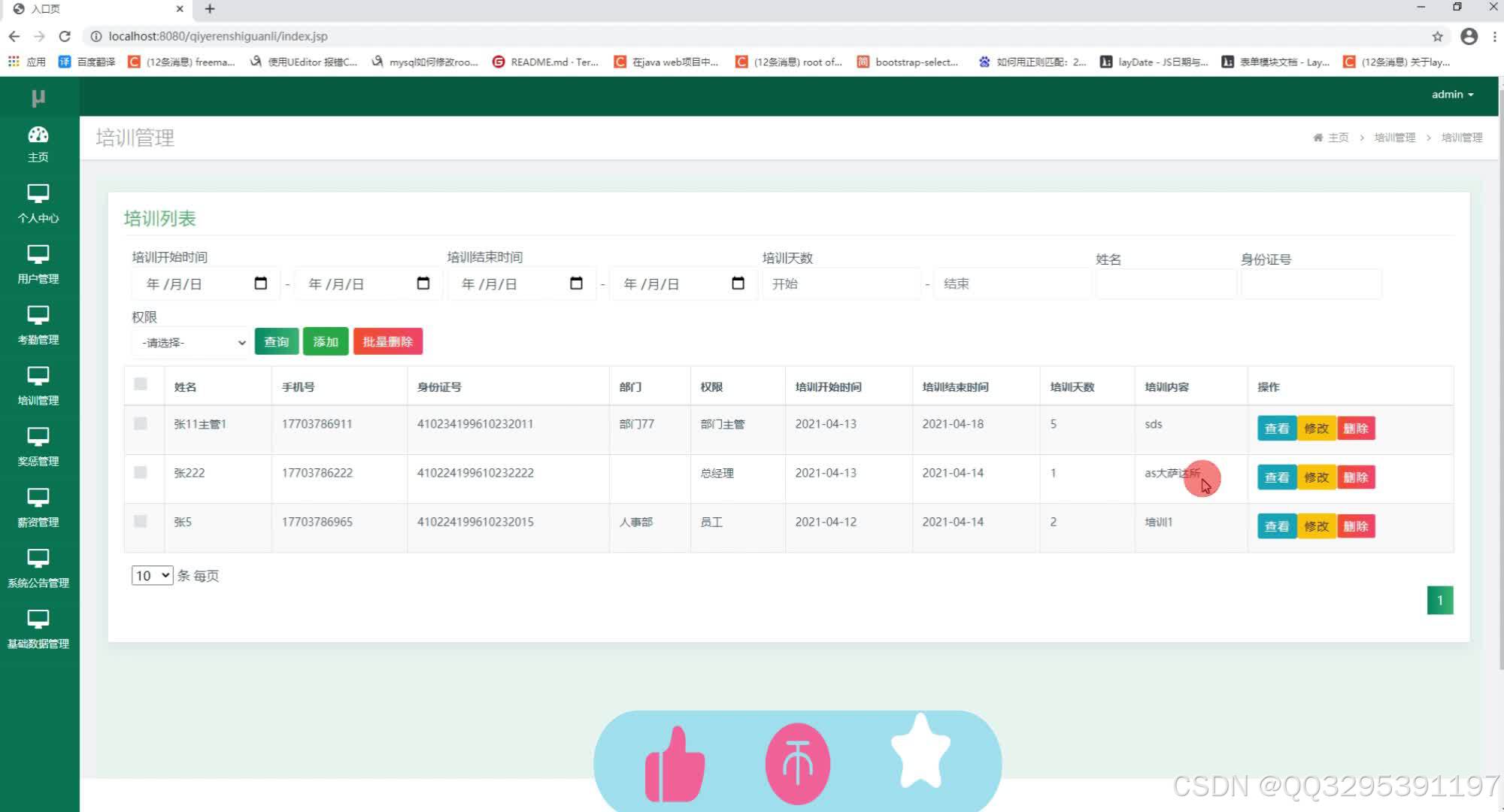Viewport: 1504px width, 812px height.
Task: Open the 10 条每页 page size dropdown
Action: (153, 576)
